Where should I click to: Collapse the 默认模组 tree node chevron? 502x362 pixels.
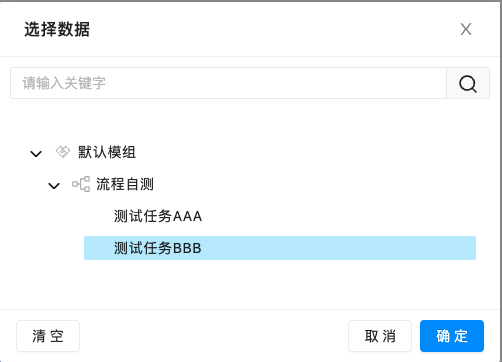click(36, 153)
